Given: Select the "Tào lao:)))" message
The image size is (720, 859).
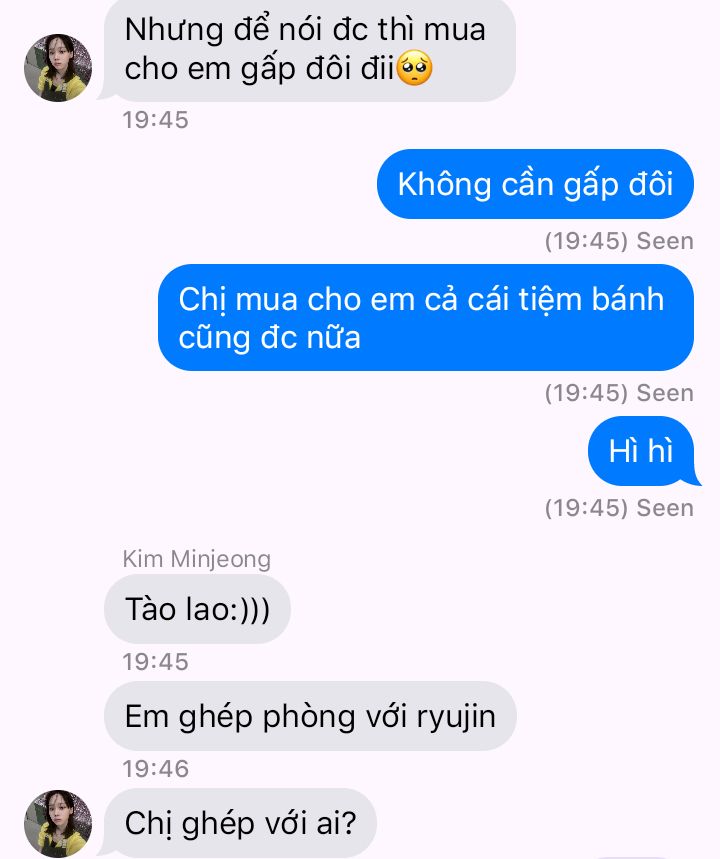Looking at the screenshot, I should (197, 609).
